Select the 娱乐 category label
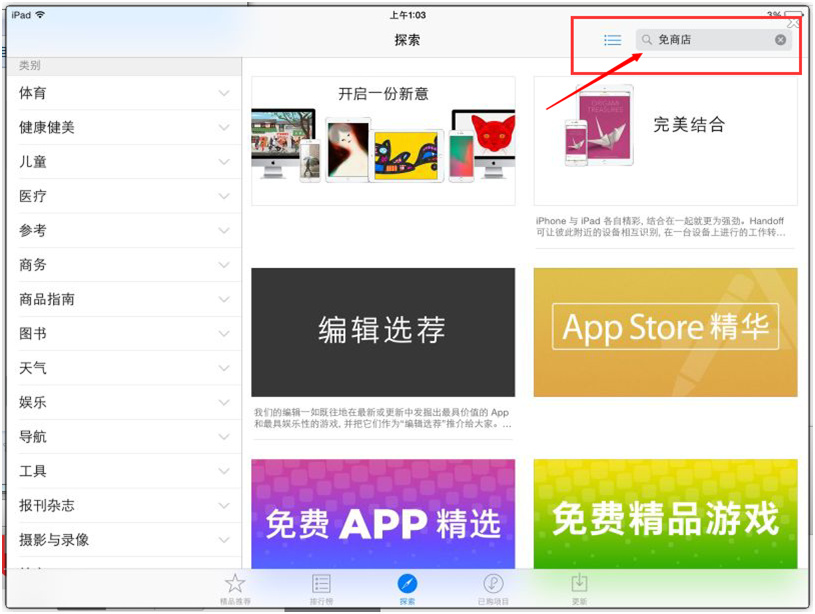 coord(33,402)
